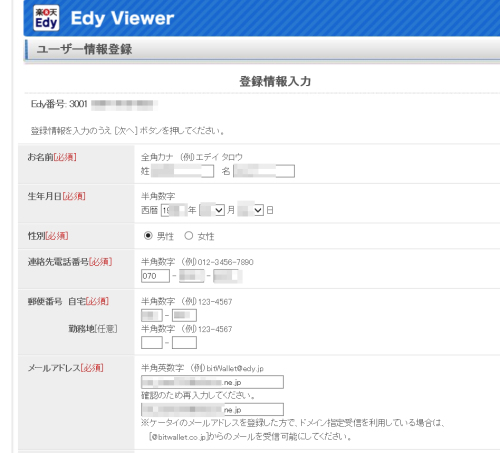Image resolution: width=500 pixels, height=453 pixels.
Task: Click the 郵便番号 自宅[必須] label
Action: [68, 301]
